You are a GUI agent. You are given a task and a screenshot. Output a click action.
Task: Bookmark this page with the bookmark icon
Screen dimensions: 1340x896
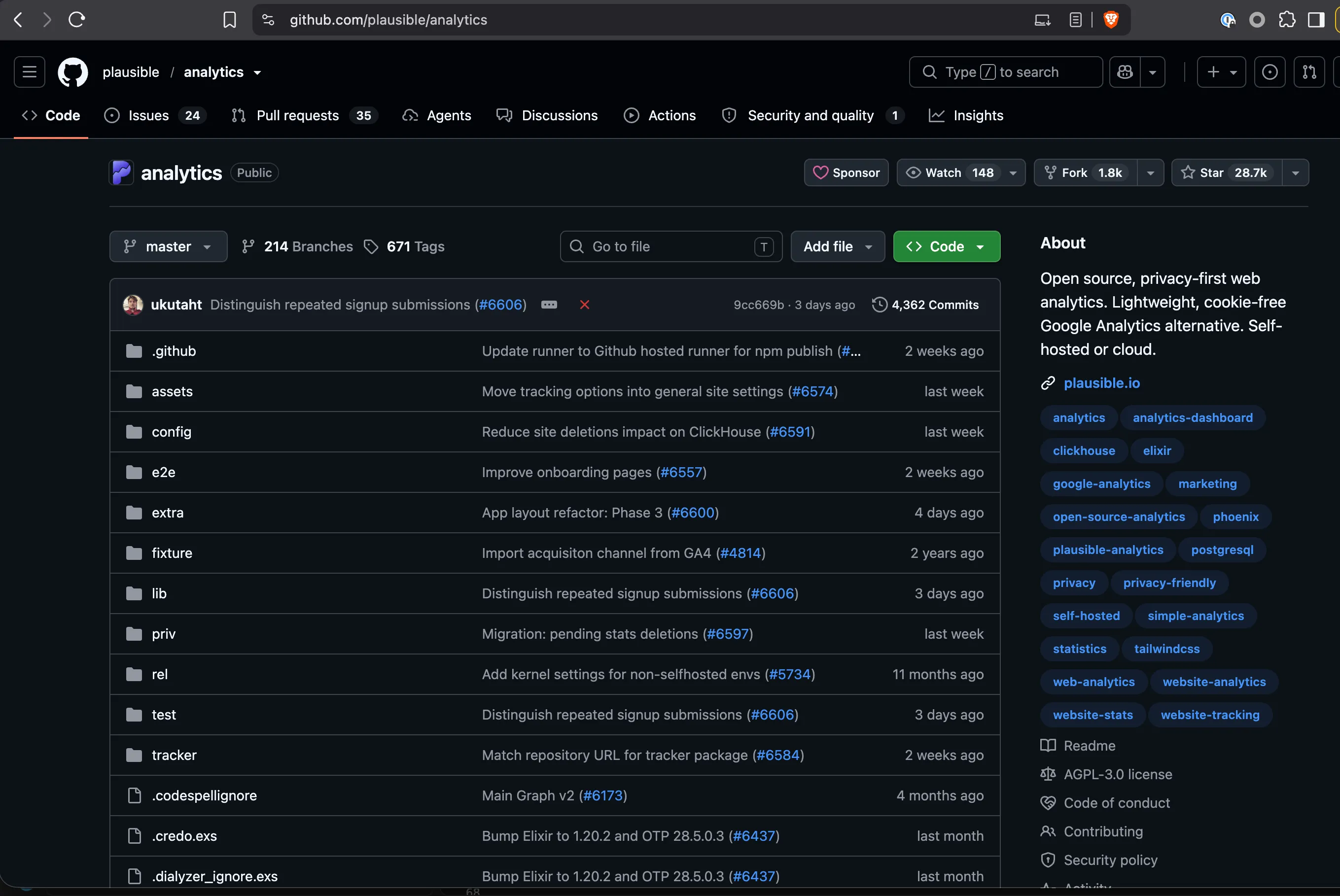[229, 20]
